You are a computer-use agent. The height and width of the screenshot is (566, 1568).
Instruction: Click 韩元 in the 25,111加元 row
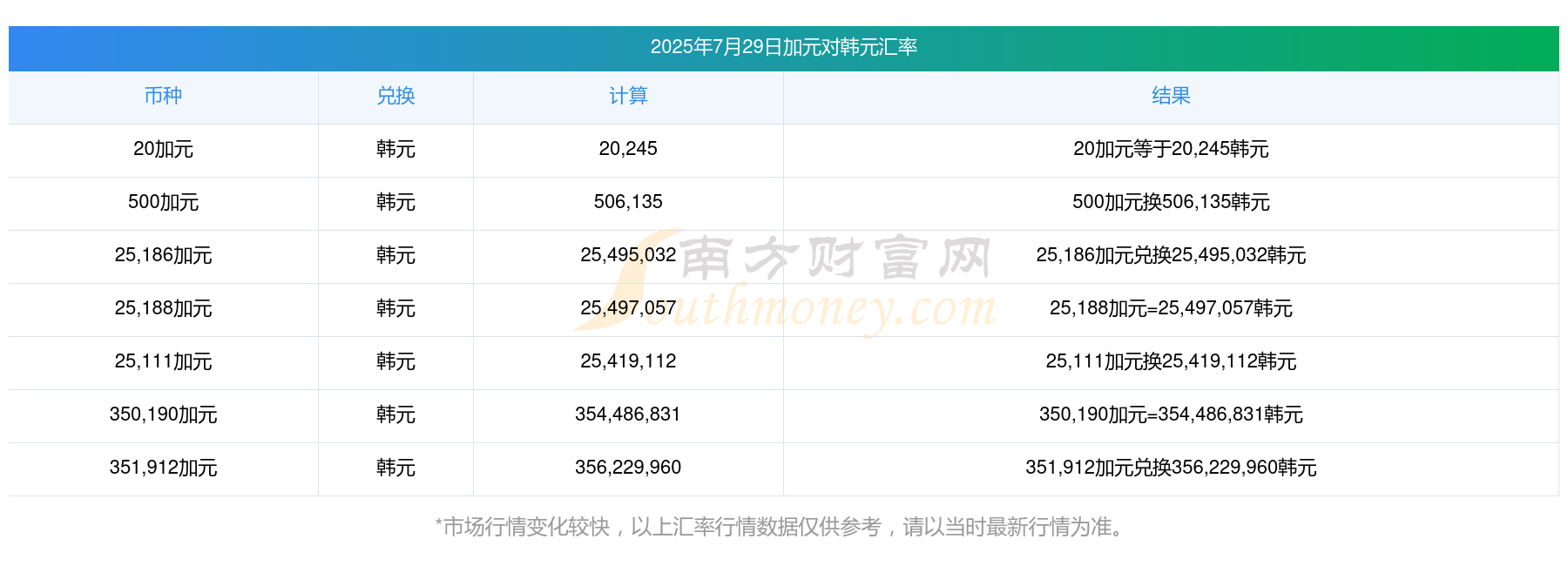[395, 361]
